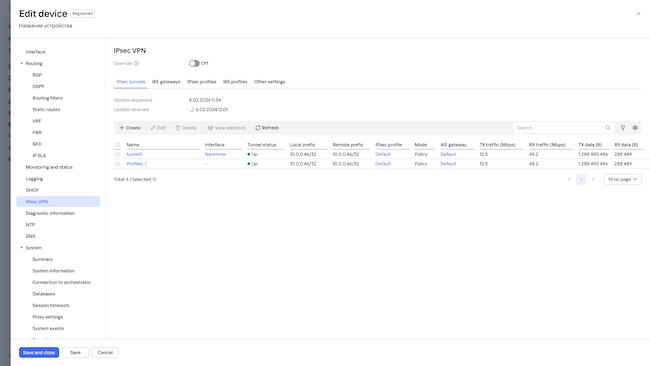Switch to Other settings tab

(269, 82)
